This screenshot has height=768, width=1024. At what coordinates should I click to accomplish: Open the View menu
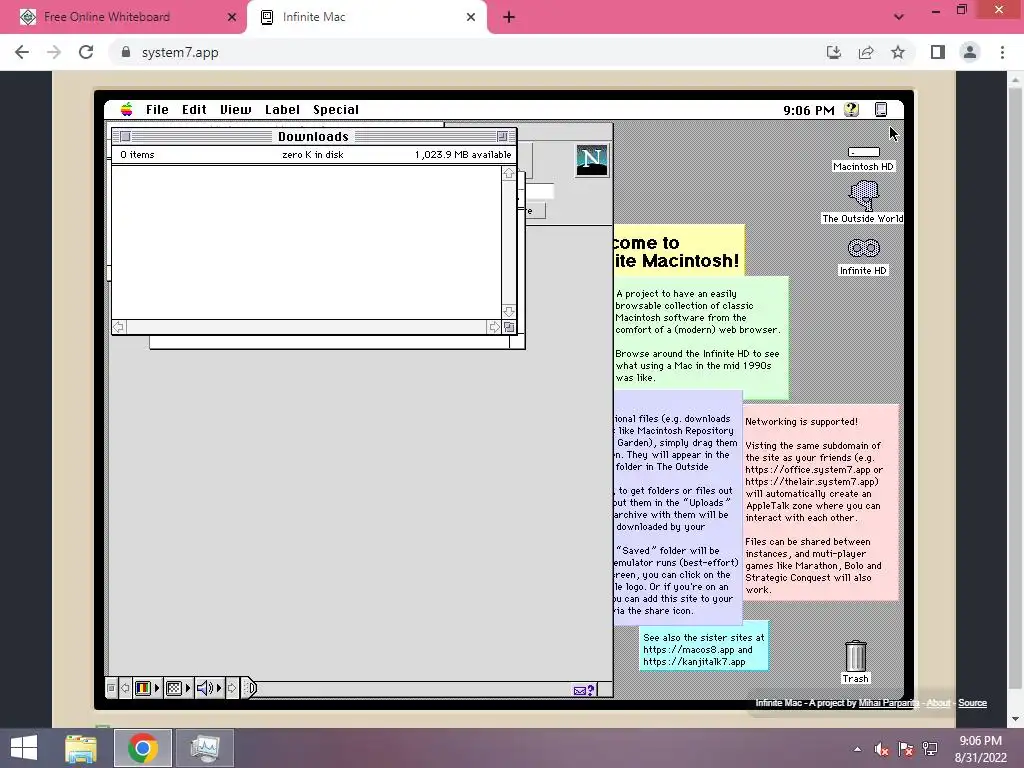[x=236, y=110]
